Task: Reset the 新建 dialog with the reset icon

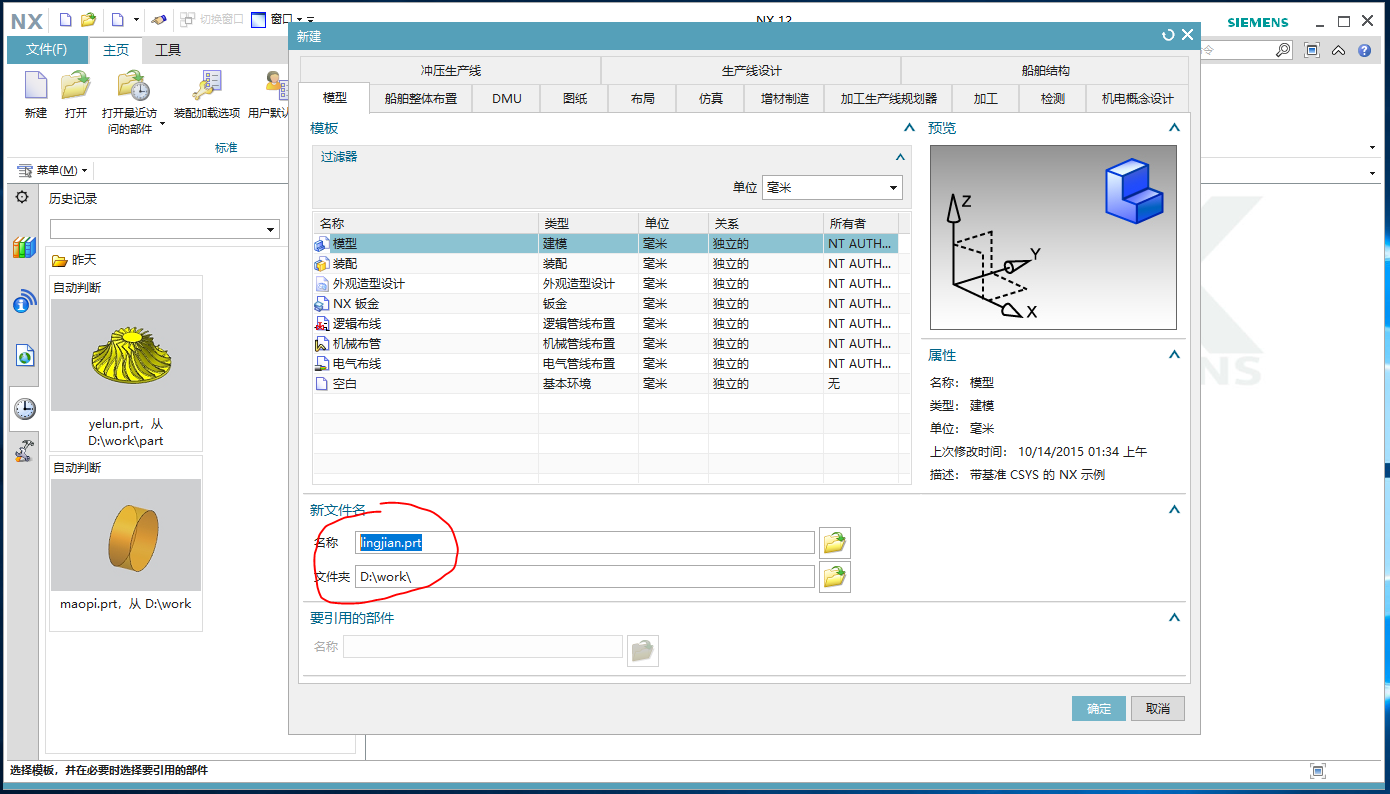Action: click(1168, 35)
